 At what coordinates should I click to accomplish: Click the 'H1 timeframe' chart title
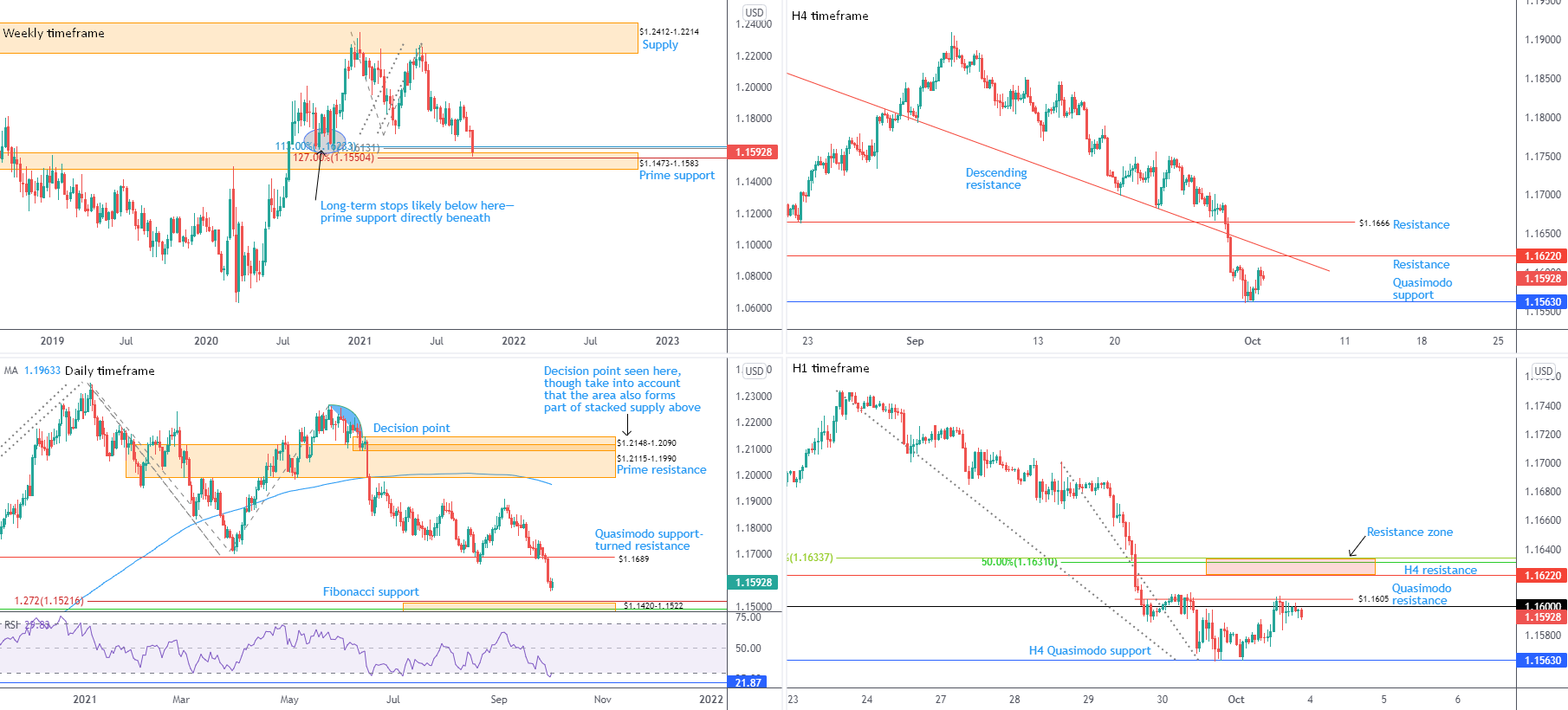pos(831,368)
